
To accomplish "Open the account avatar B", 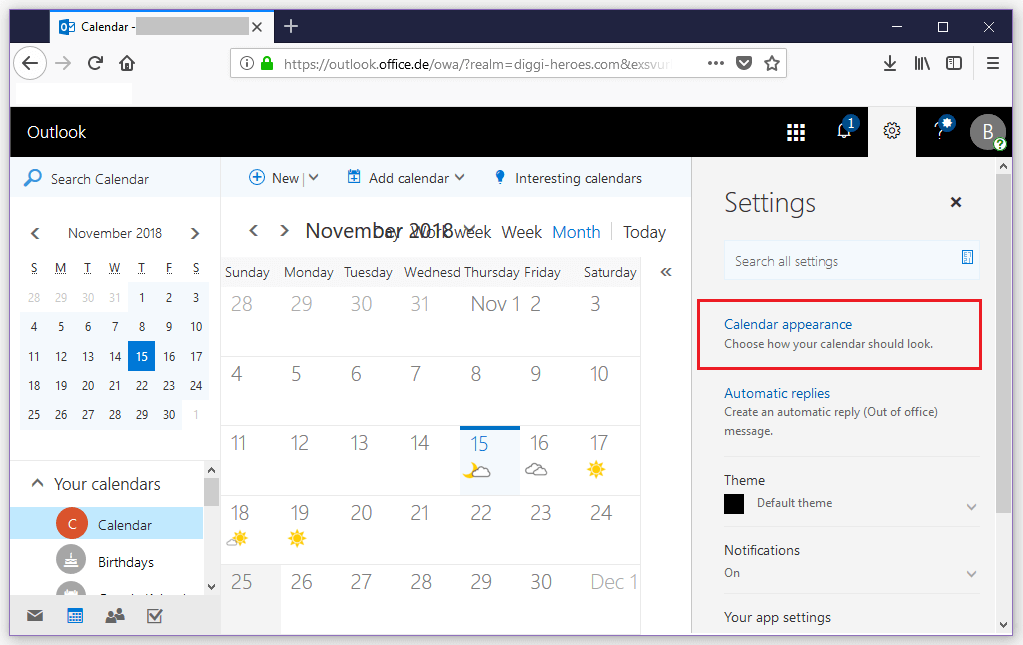I will (x=988, y=132).
